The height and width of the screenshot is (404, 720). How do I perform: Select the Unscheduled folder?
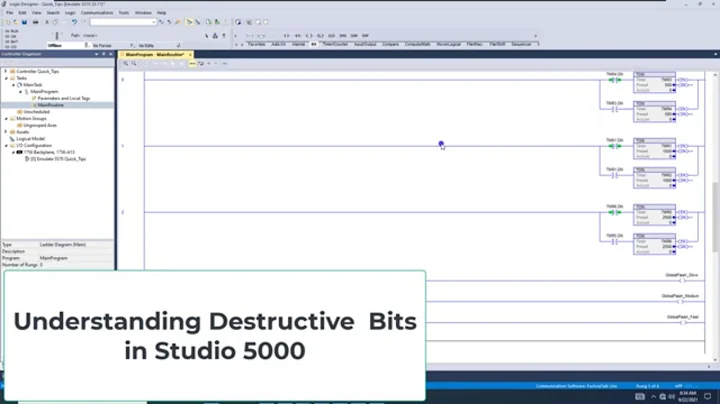(x=36, y=112)
